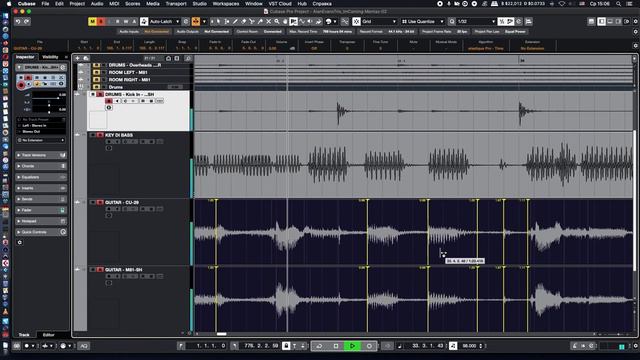
Task: Toggle the Snap on/off button
Action: tap(356, 22)
